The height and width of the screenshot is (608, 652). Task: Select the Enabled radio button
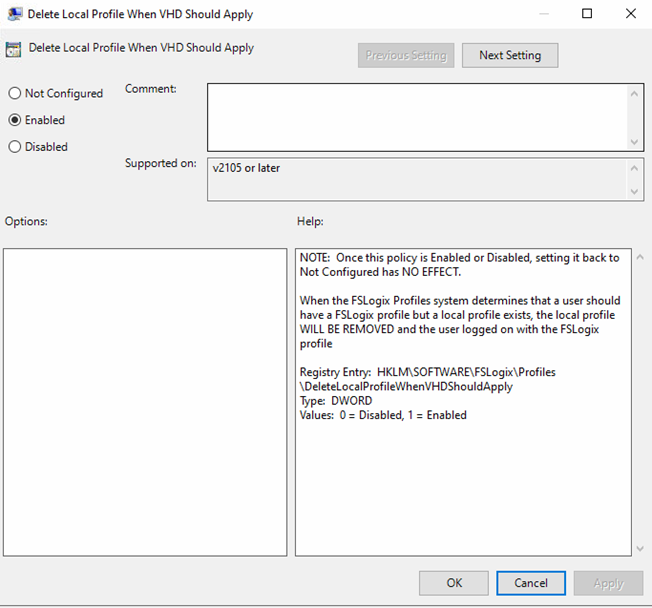(x=15, y=120)
